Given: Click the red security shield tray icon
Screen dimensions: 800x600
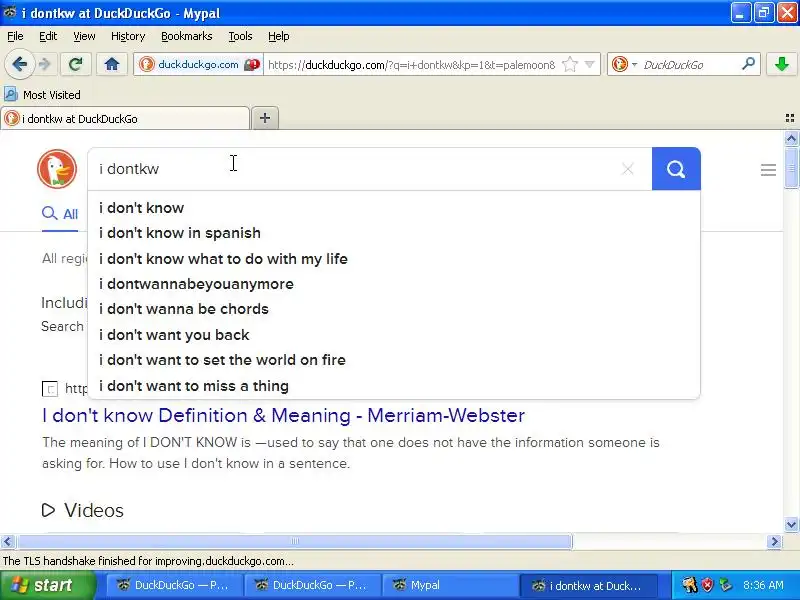Looking at the screenshot, I should pyautogui.click(x=707, y=585).
